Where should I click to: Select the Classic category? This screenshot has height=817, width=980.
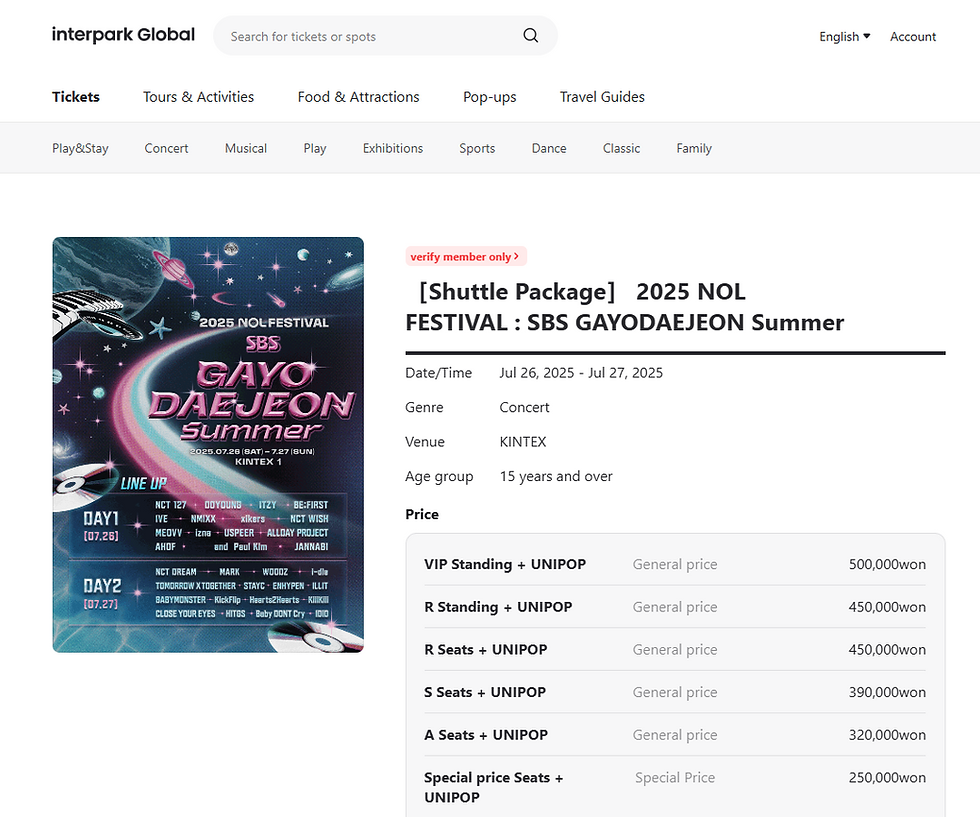click(621, 149)
